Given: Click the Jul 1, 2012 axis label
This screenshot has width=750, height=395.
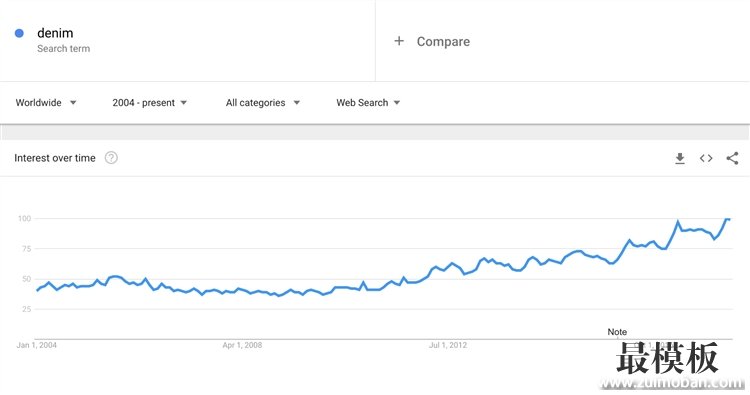Looking at the screenshot, I should tap(448, 345).
